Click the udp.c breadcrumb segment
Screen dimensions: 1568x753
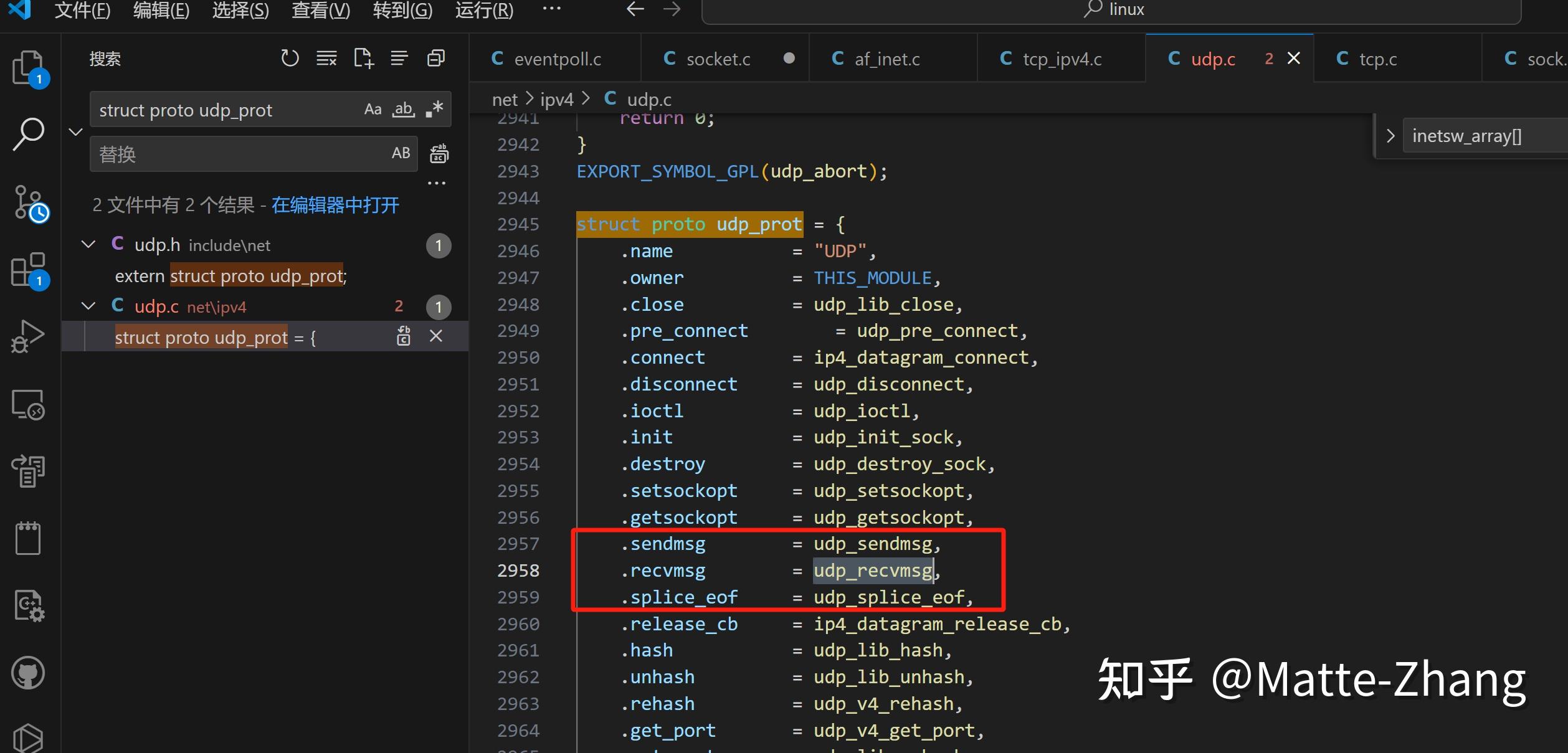(649, 100)
